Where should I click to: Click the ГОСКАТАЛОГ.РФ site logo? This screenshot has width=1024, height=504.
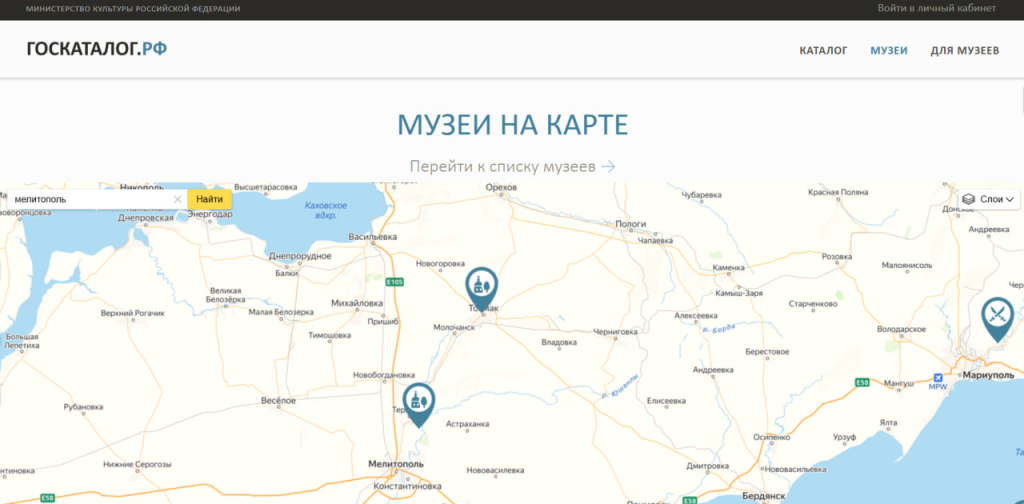click(96, 49)
